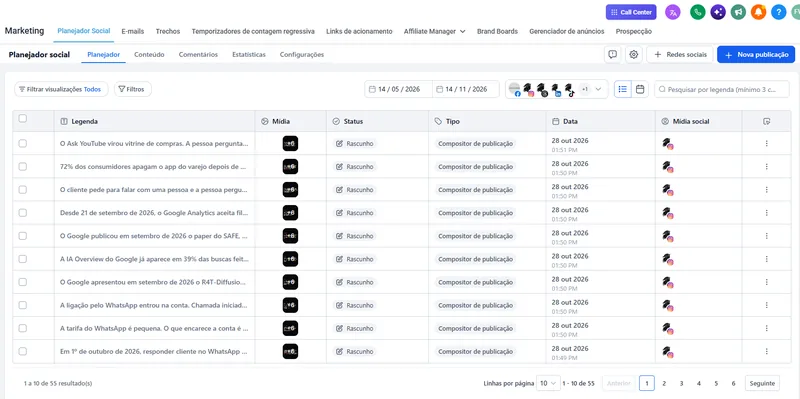
Task: Open start date picker 14 / 05 / 2026
Action: [398, 89]
